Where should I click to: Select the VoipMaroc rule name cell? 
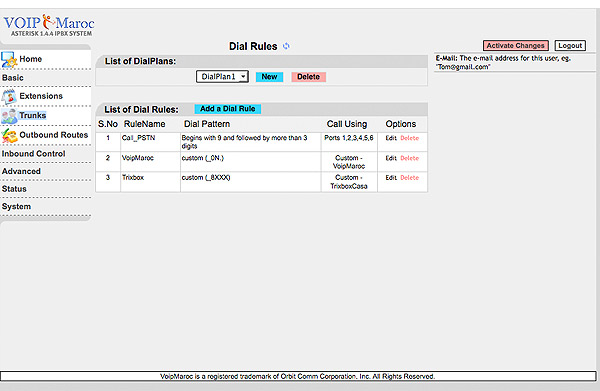(150, 162)
